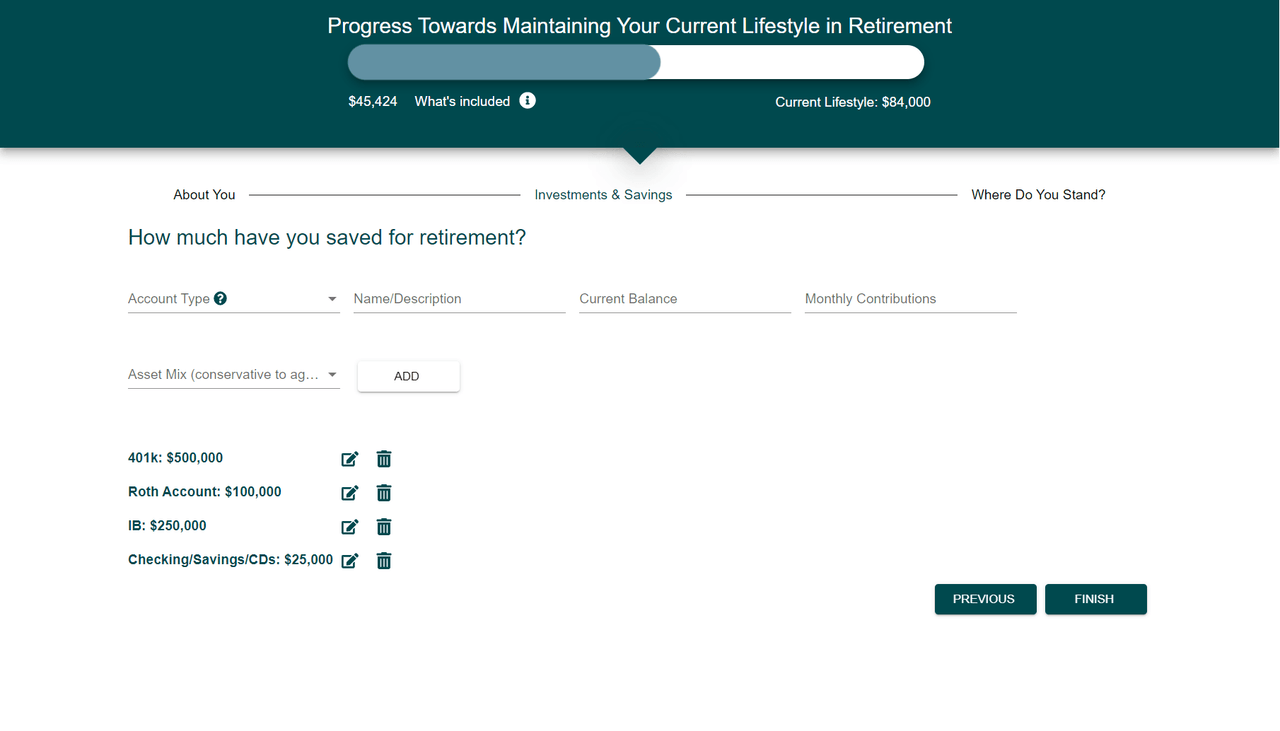
Task: Go back with the PREVIOUS button
Action: point(985,599)
